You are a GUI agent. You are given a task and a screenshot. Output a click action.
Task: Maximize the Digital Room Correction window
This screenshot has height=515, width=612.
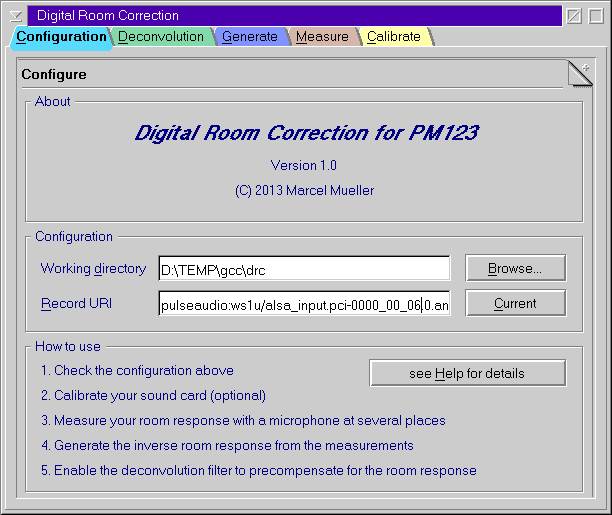coord(593,16)
